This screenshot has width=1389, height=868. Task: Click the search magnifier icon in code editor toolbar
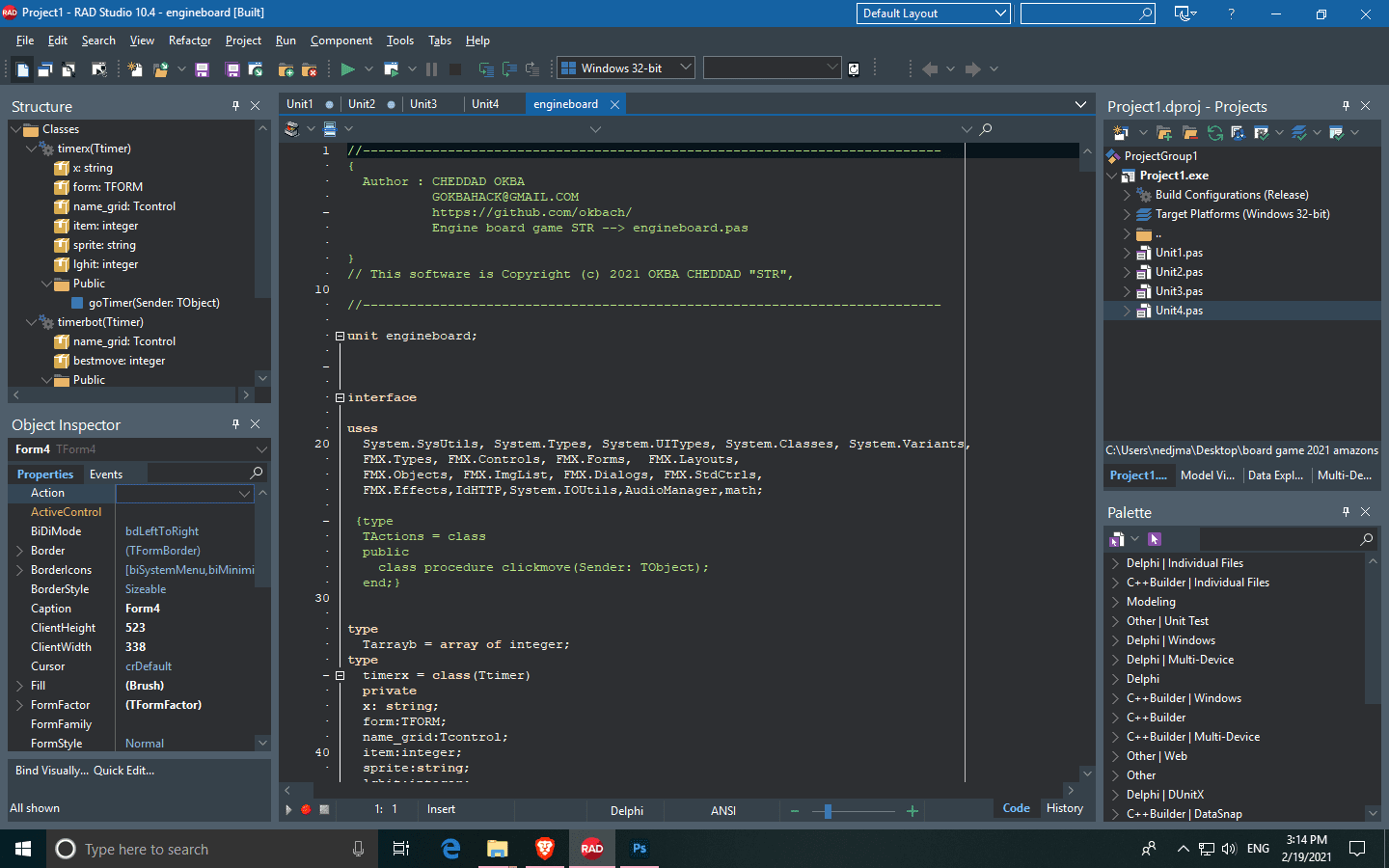[x=986, y=129]
